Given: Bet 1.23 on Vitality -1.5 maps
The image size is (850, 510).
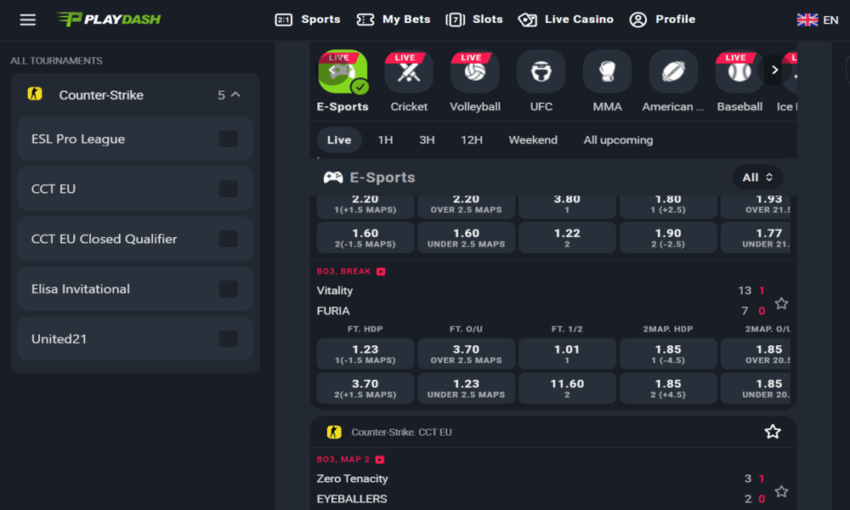Looking at the screenshot, I should (365, 354).
